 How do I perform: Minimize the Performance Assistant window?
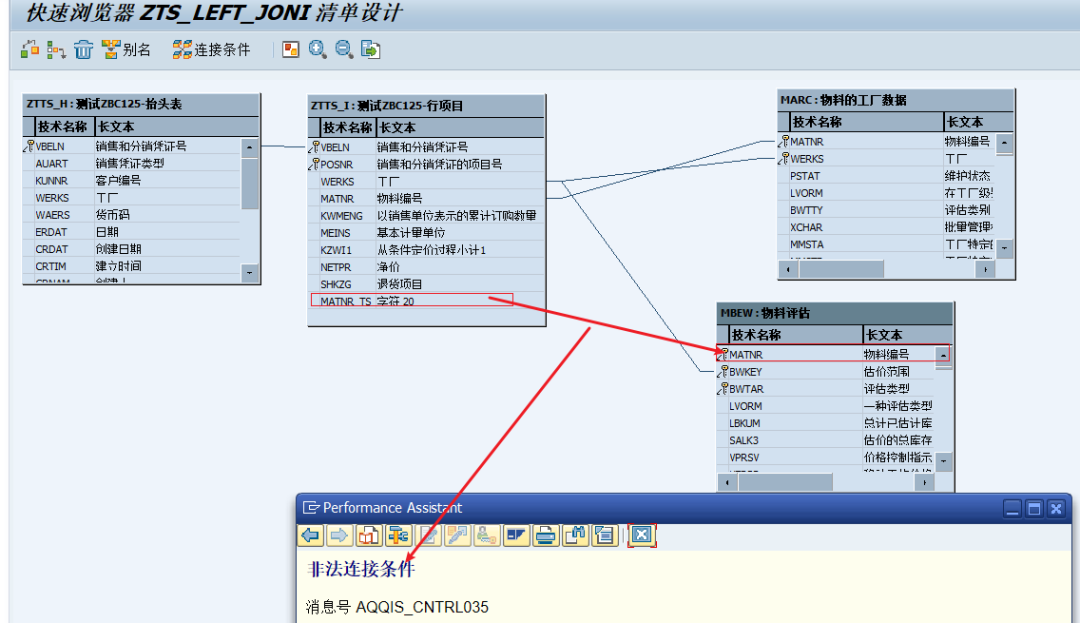[x=1012, y=509]
